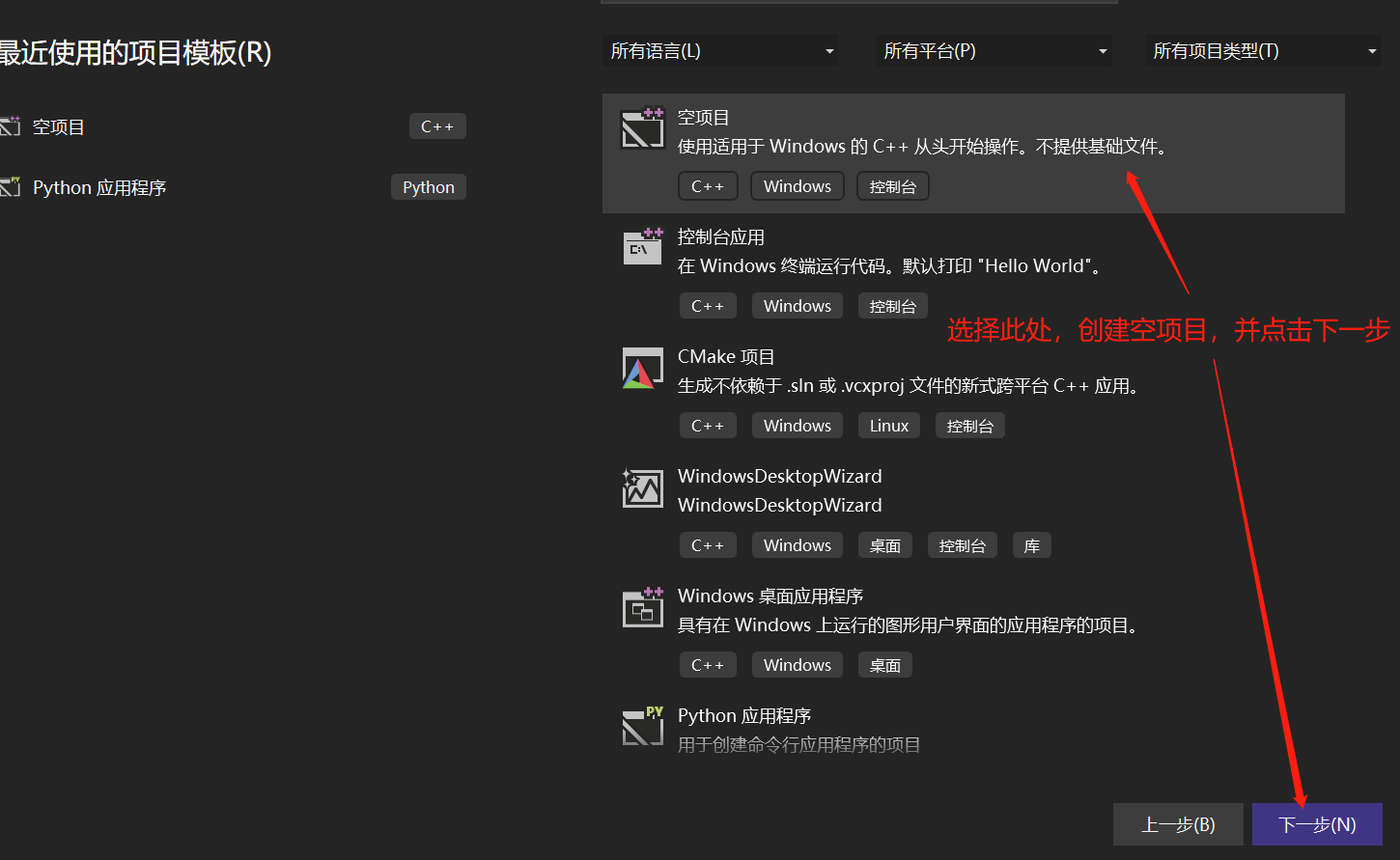Viewport: 1400px width, 860px height.
Task: Click the Console App (控制台应用) template icon
Action: 642,247
